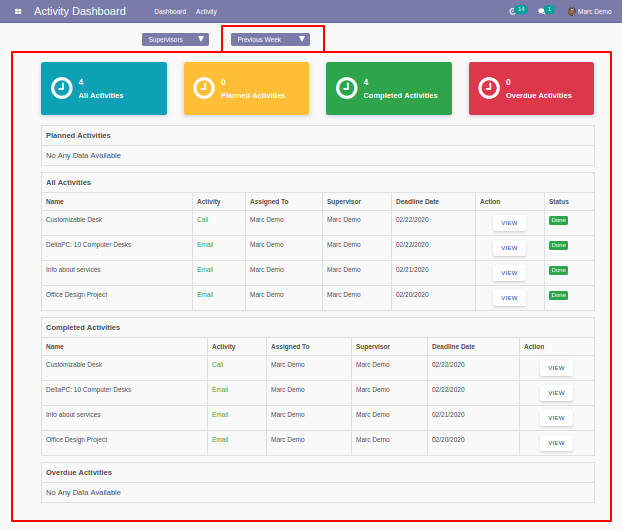This screenshot has height=530, width=622.
Task: Open the Dashboard menu
Action: (x=170, y=12)
